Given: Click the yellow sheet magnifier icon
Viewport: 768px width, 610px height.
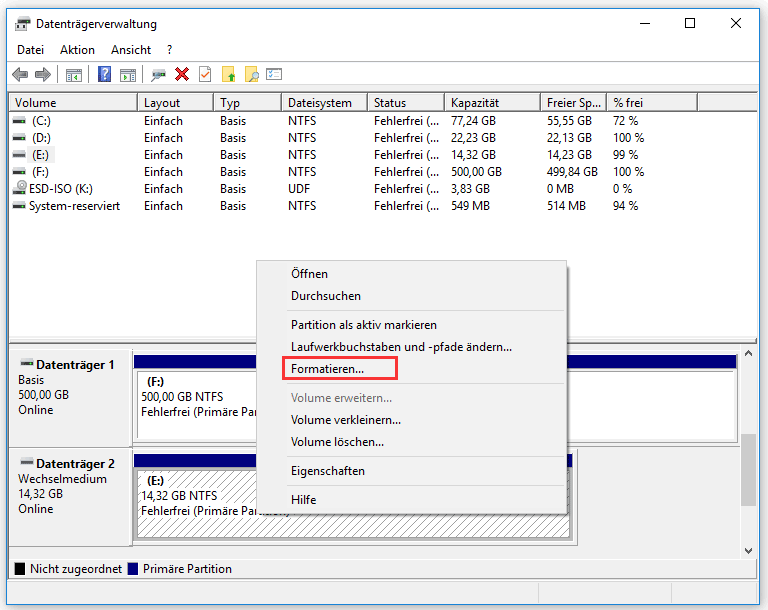Looking at the screenshot, I should pos(252,74).
